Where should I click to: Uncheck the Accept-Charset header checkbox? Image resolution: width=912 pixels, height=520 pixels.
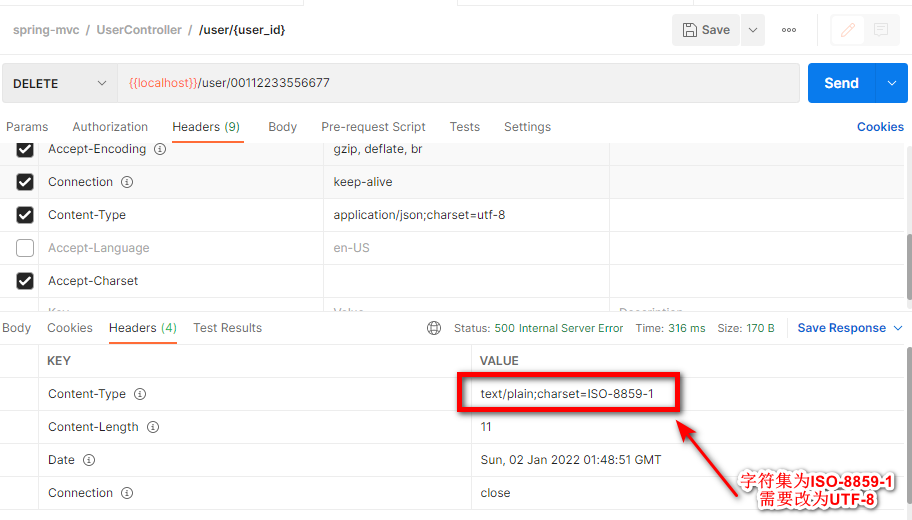24,281
